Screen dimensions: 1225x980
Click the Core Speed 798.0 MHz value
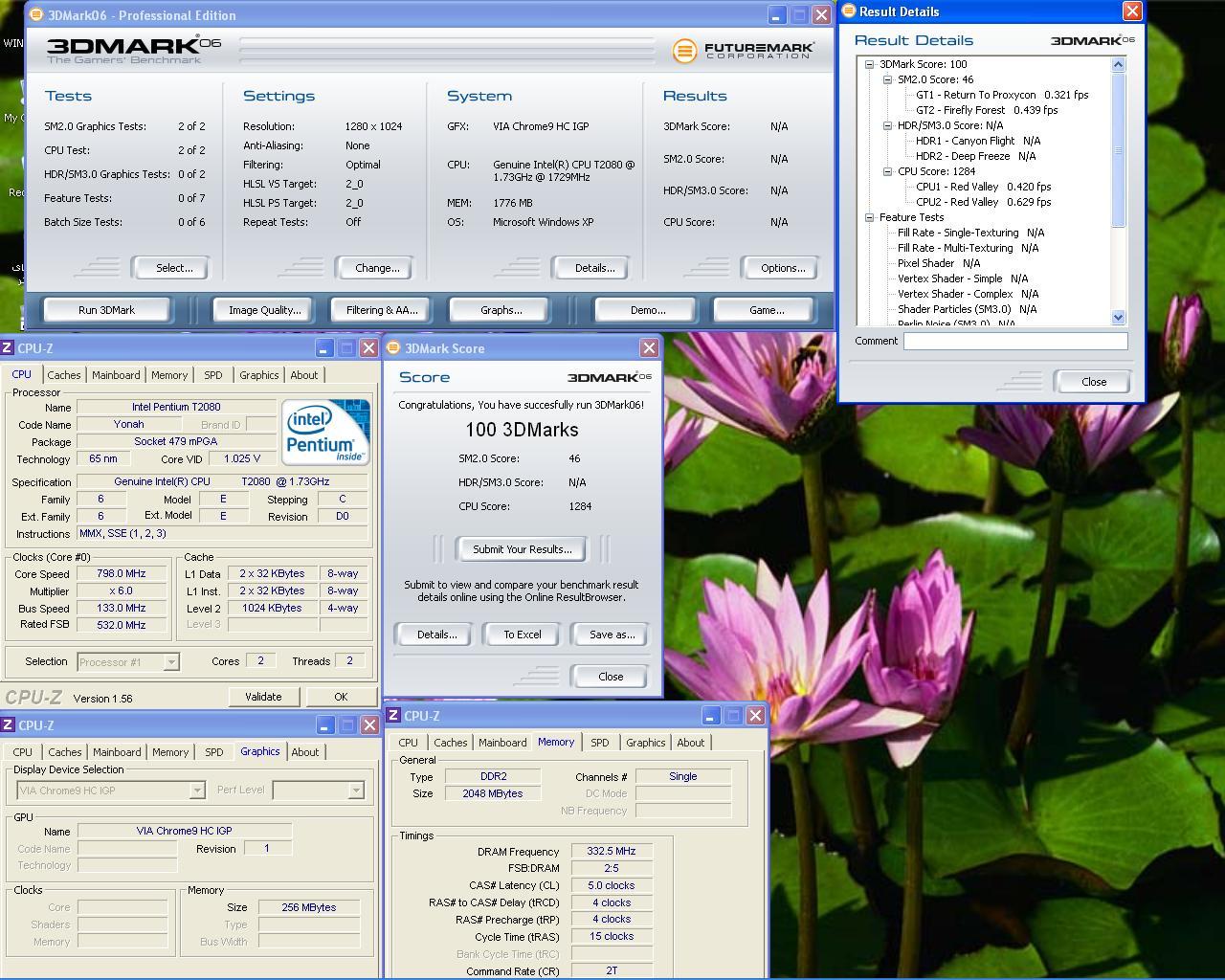point(122,573)
